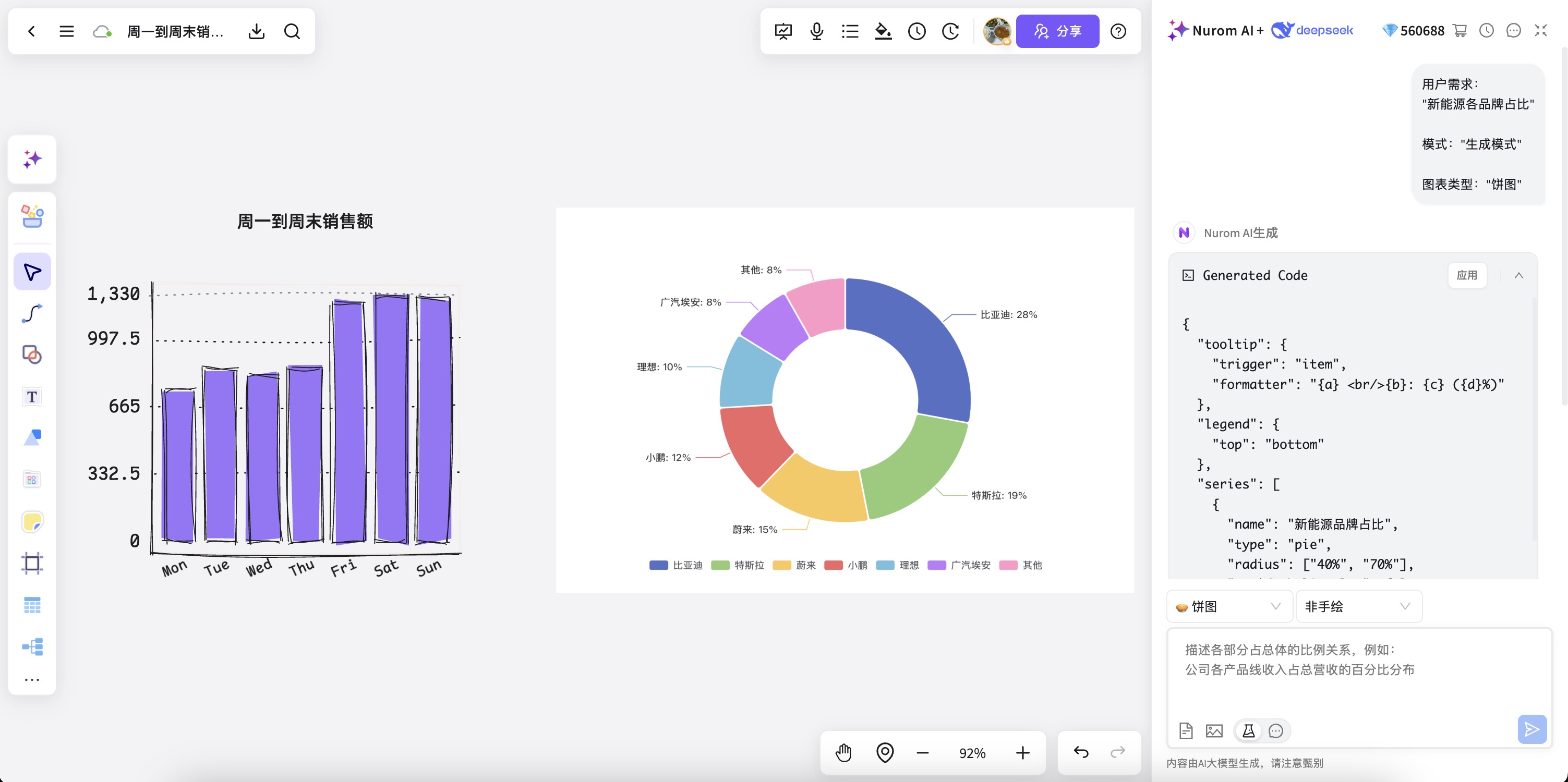Screen dimensions: 1568x782
Task: Open the 非手绘 style dropdown
Action: (x=1359, y=606)
